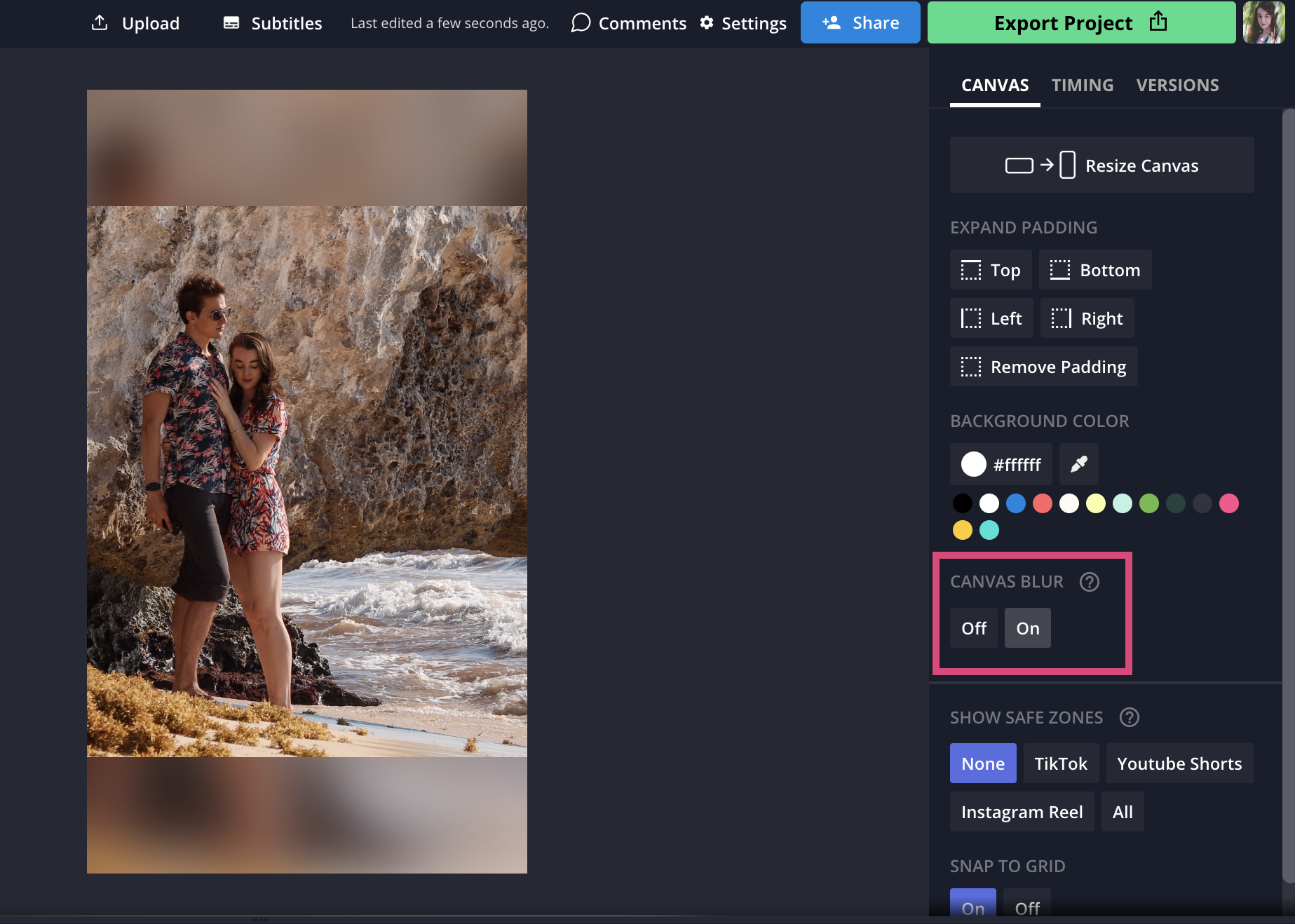Open Settings via the gear icon

tap(707, 23)
